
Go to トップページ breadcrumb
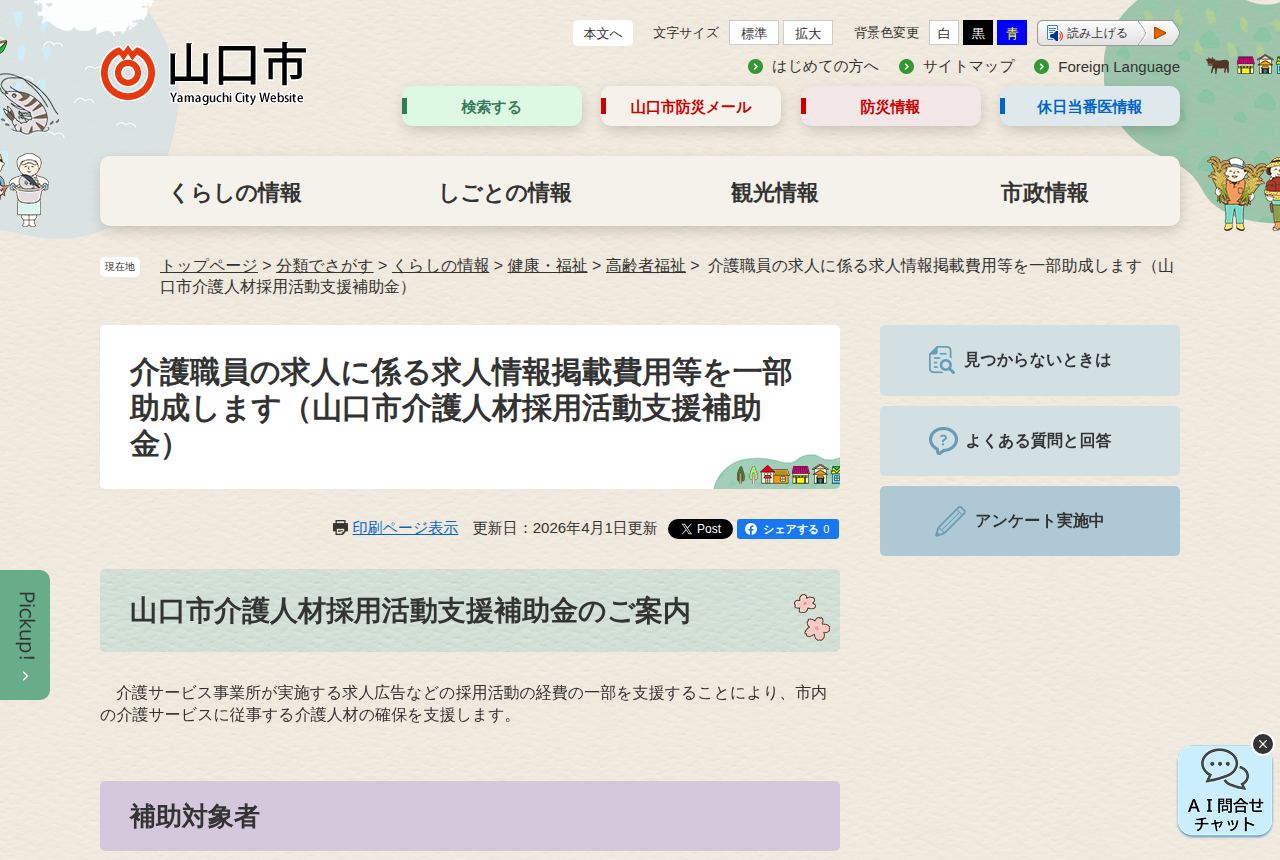point(209,265)
